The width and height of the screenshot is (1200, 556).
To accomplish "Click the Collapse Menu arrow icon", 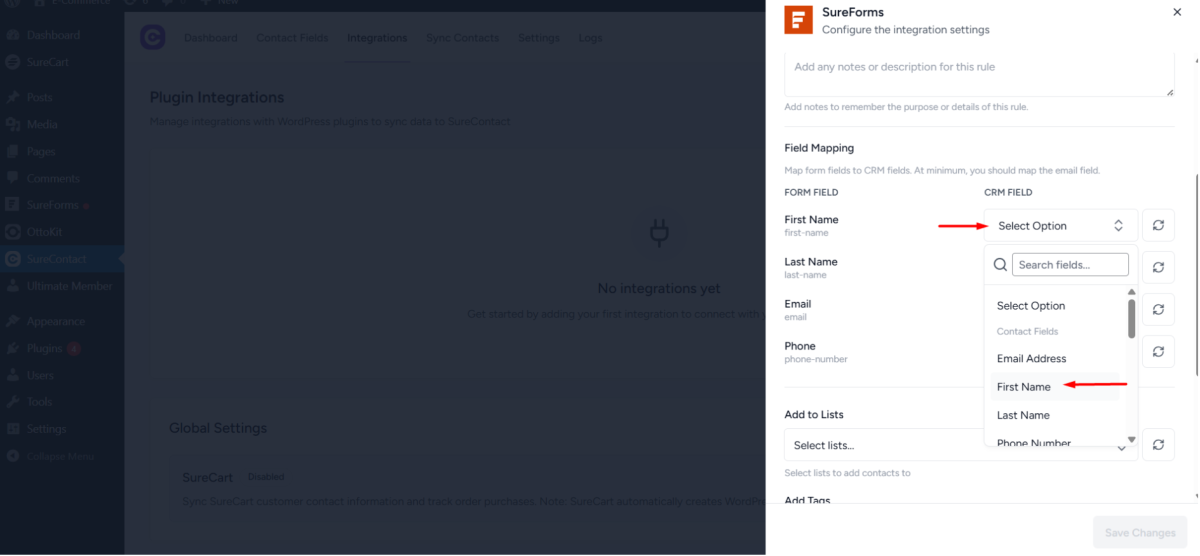I will pyautogui.click(x=12, y=456).
